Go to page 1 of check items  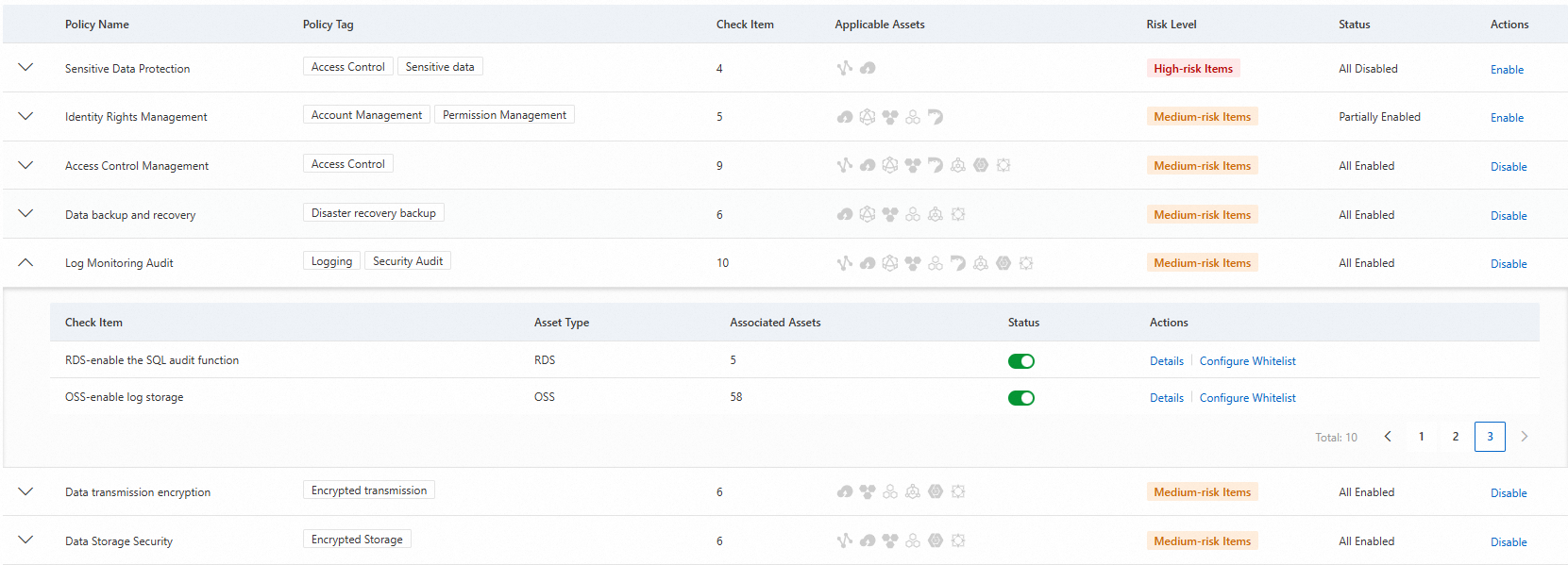[1422, 437]
